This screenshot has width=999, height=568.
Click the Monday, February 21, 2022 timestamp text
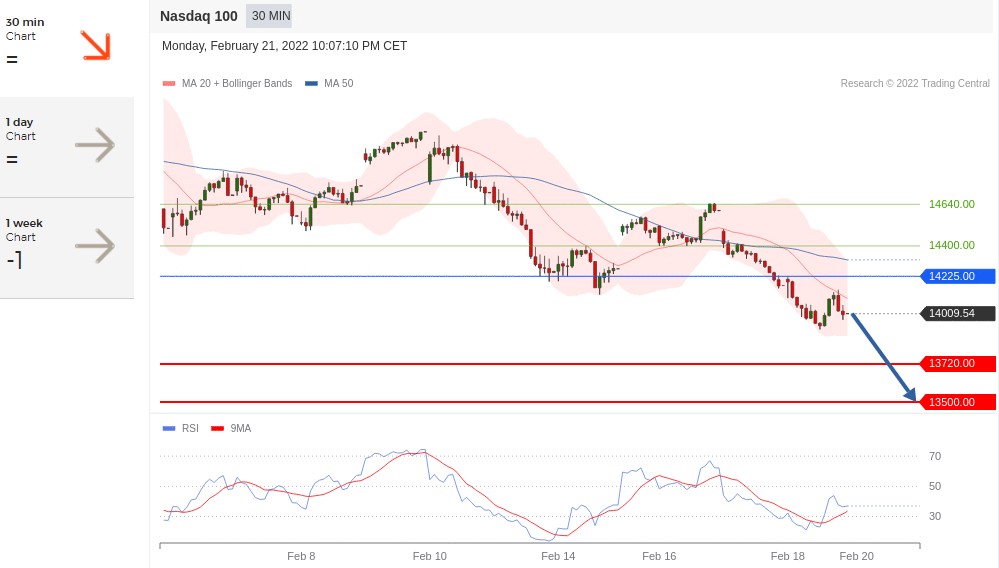[x=284, y=46]
